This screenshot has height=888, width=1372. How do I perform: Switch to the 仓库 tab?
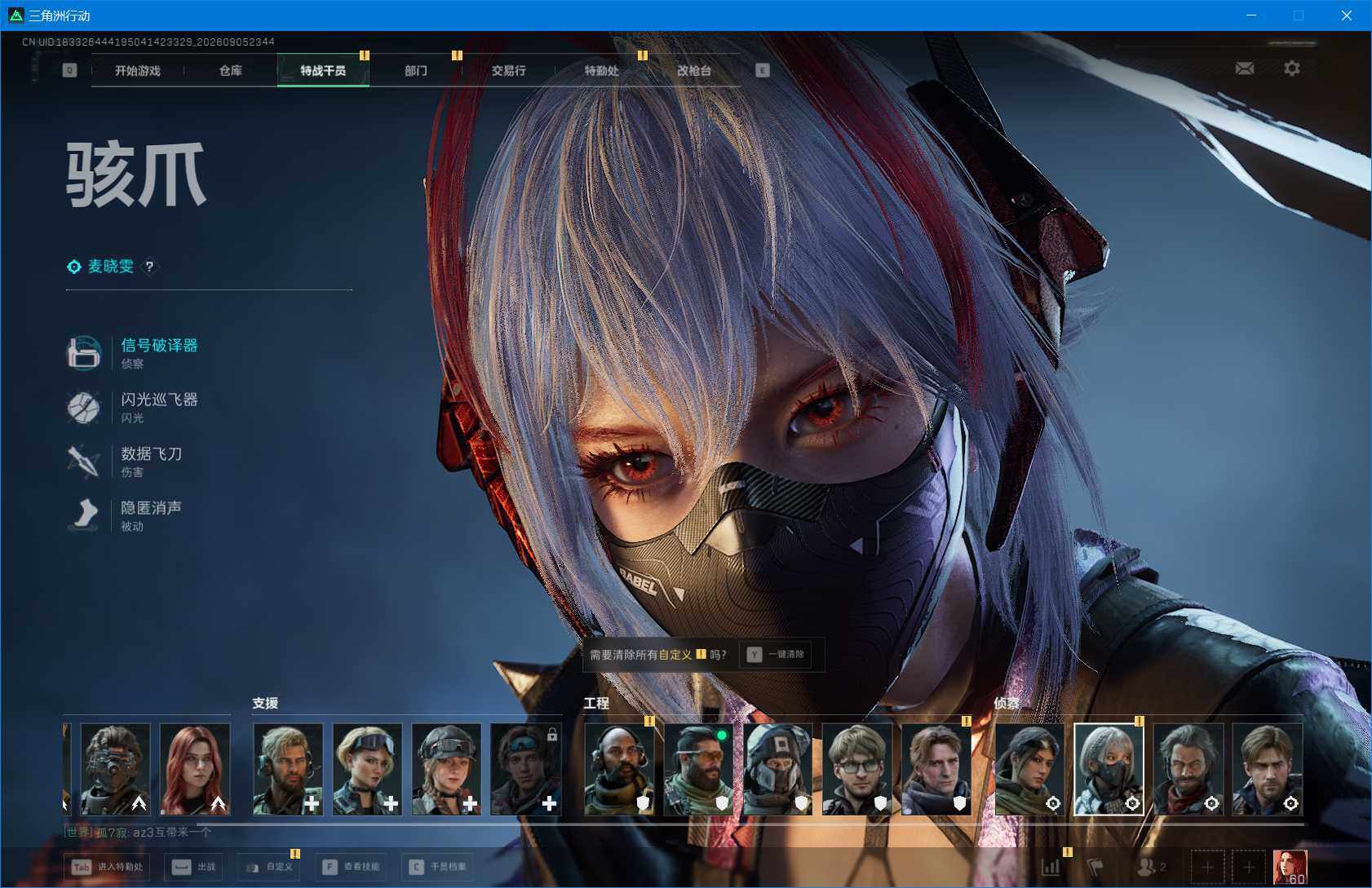pos(231,71)
